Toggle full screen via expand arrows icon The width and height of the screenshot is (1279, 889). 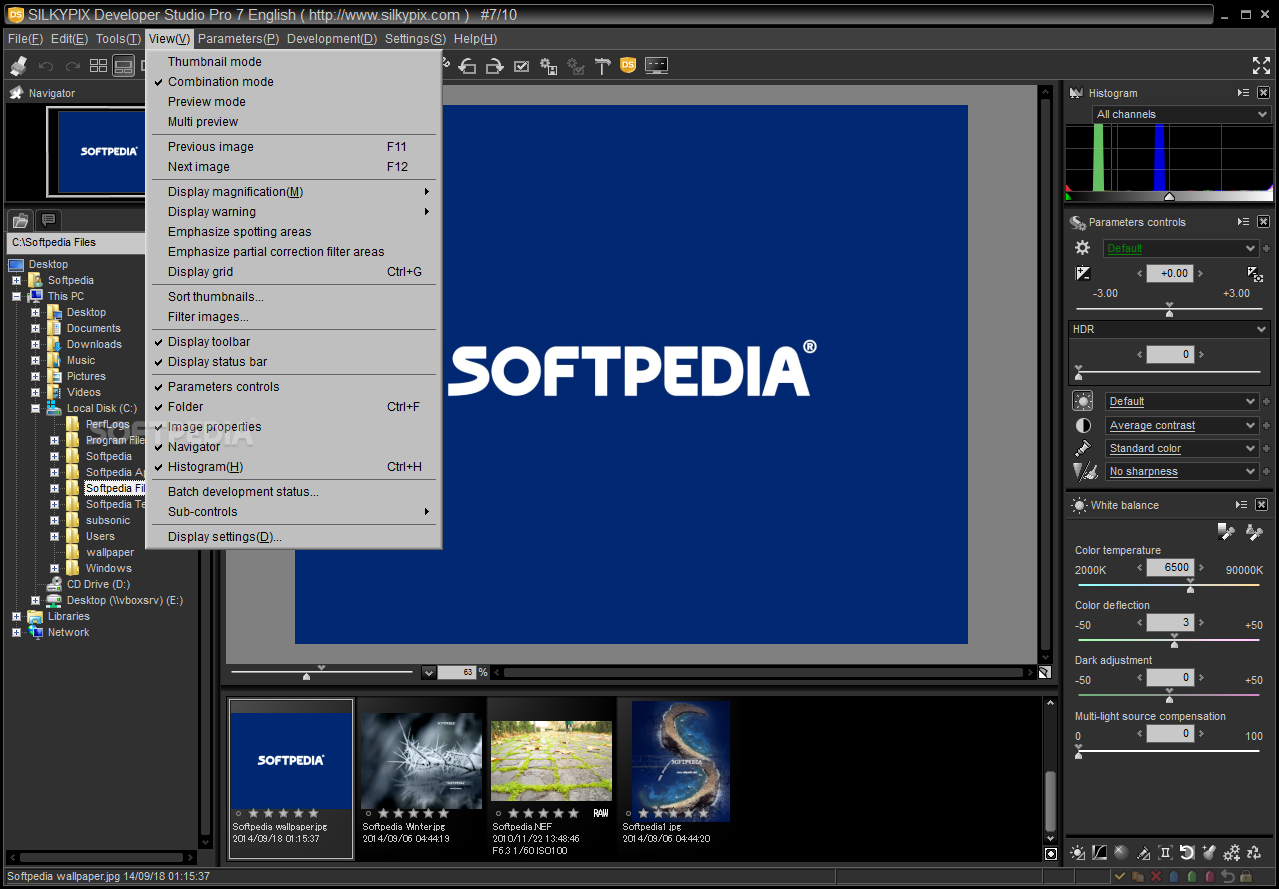tap(1261, 66)
